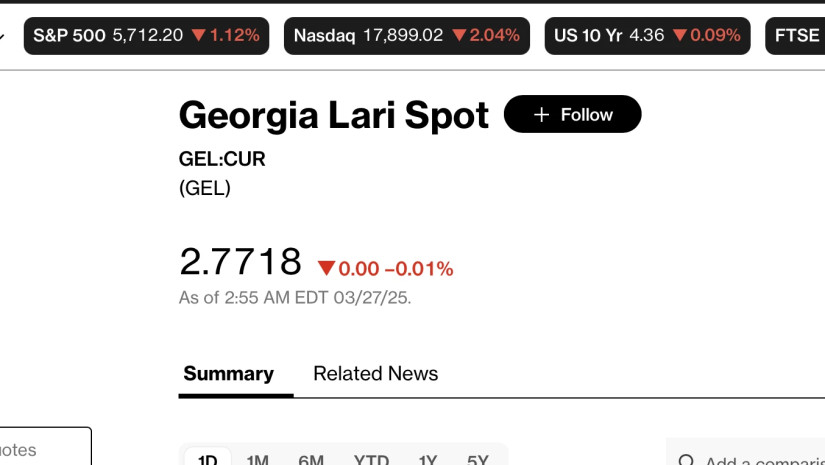Click the Add a comparison search field
Image resolution: width=825 pixels, height=465 pixels.
coord(760,461)
